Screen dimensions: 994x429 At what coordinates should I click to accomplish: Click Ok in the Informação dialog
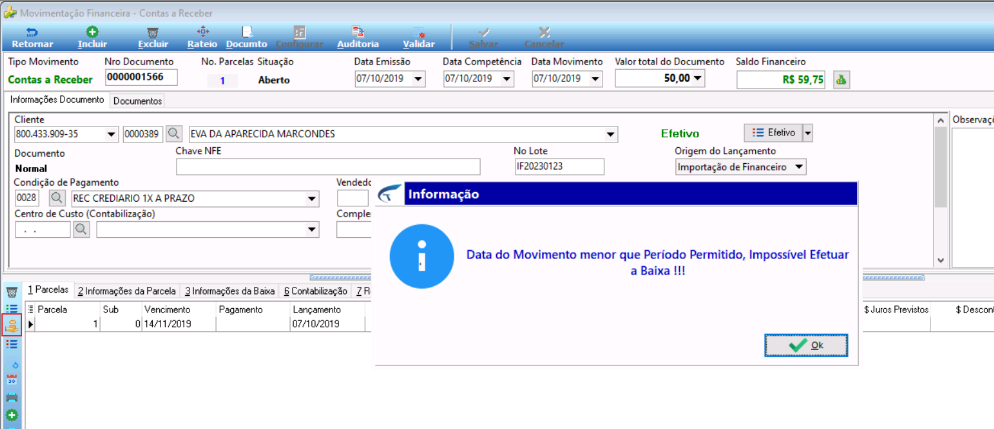(806, 345)
